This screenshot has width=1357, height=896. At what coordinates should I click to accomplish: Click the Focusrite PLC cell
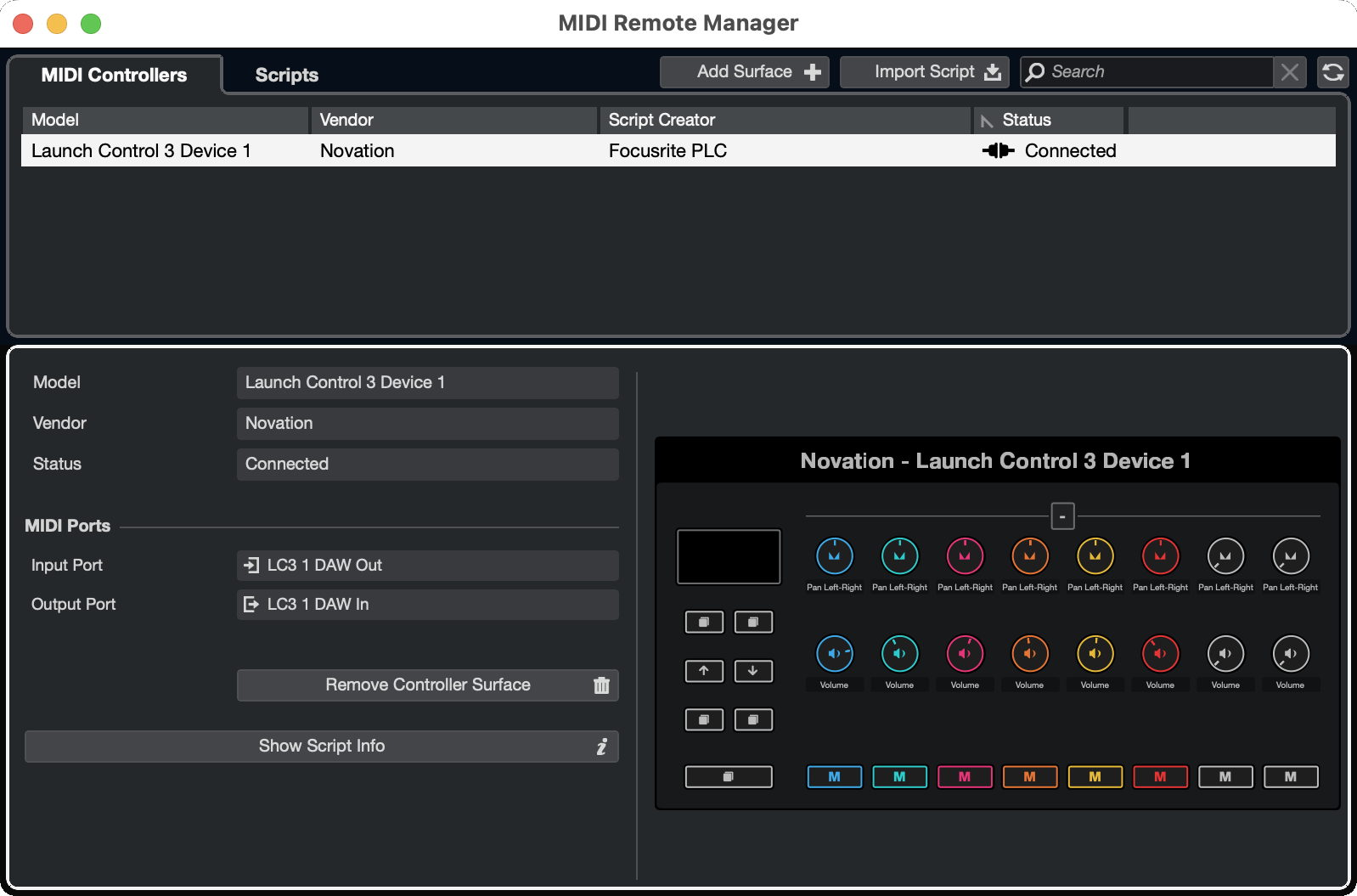[667, 150]
